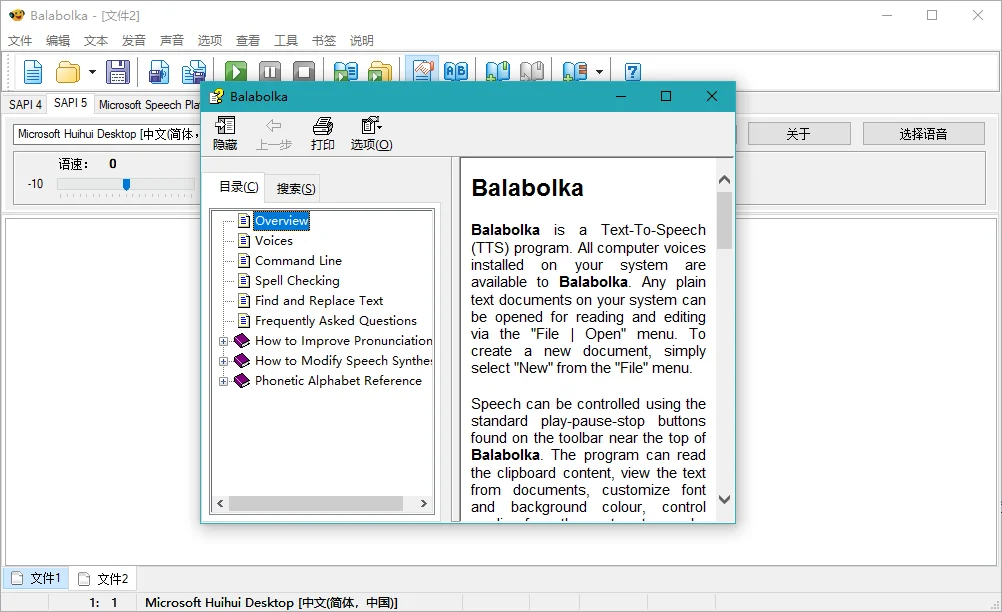Create a new document with toolbar icon
The width and height of the screenshot is (1002, 612).
click(x=33, y=72)
